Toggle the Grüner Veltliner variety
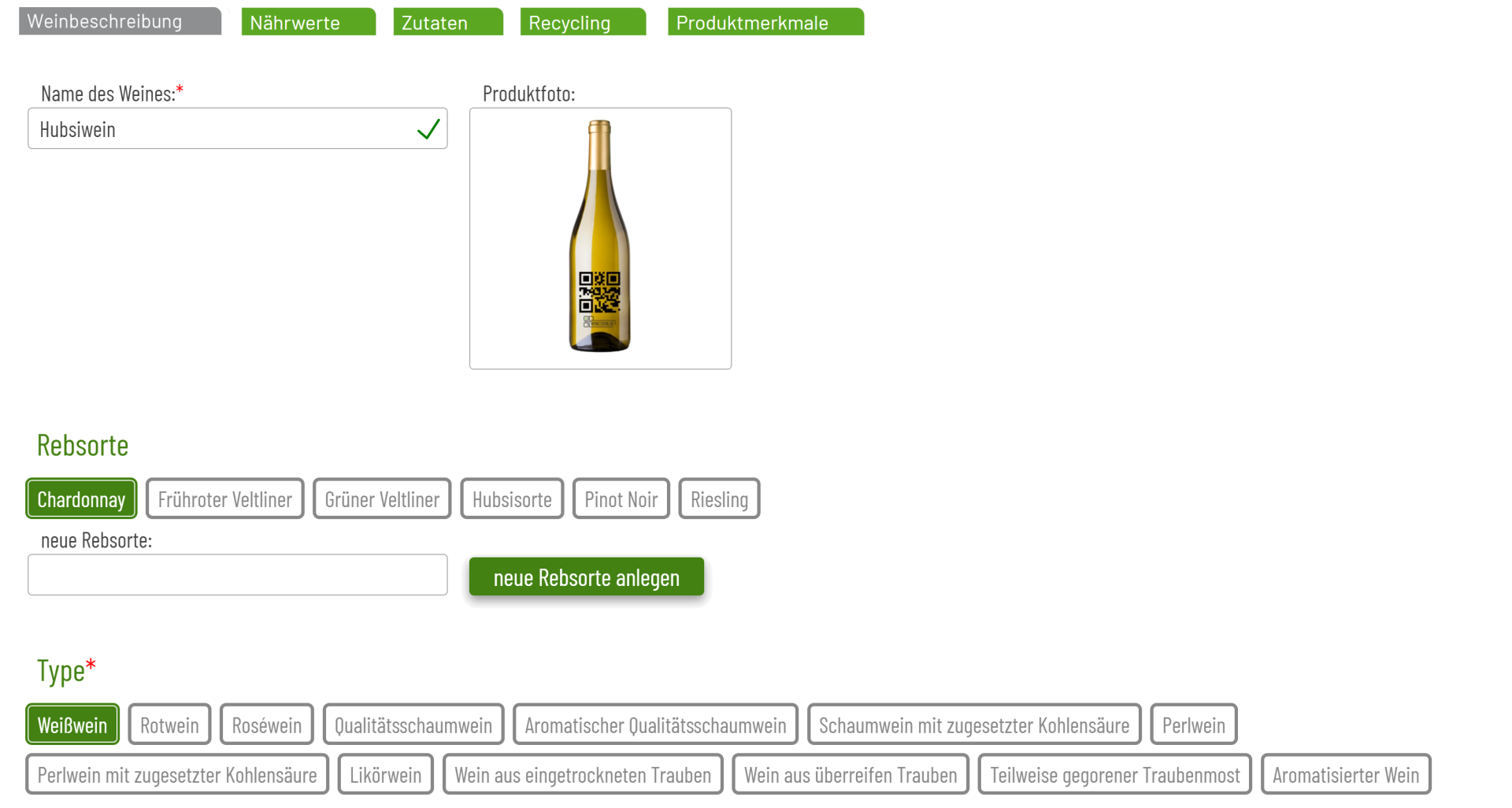The height and width of the screenshot is (808, 1512). click(x=382, y=499)
